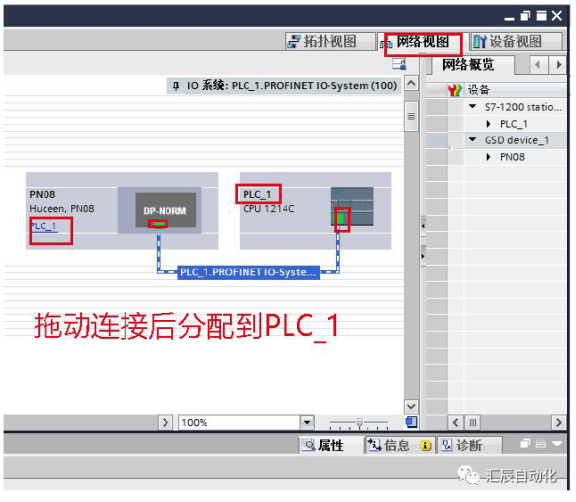Select the DP-NORM module image
The image size is (576, 502).
[x=166, y=210]
